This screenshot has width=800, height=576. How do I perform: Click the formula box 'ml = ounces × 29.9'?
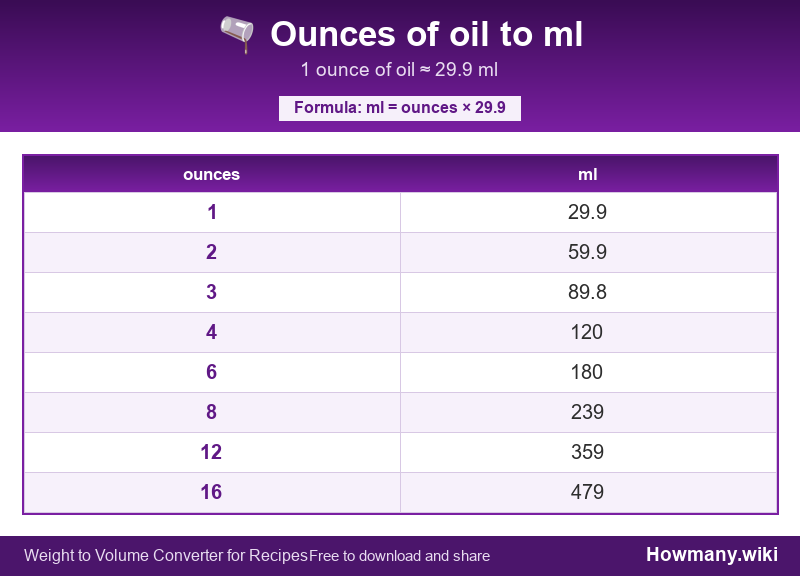coord(400,108)
